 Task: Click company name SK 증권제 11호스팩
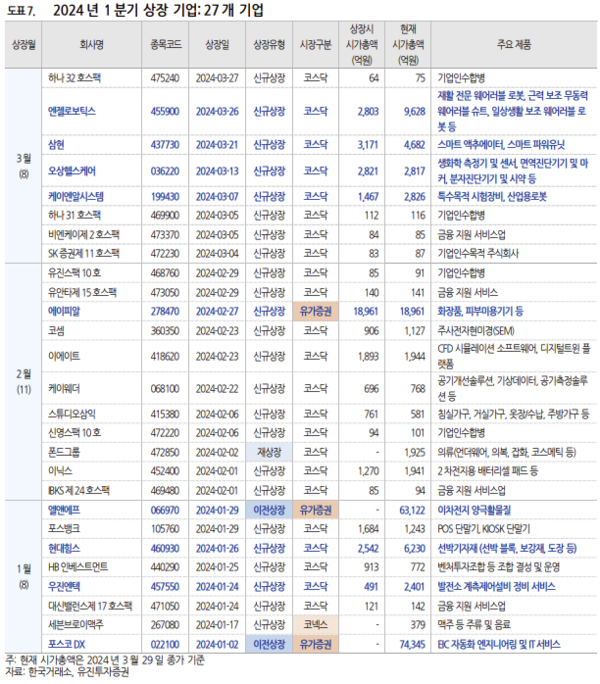[84, 253]
